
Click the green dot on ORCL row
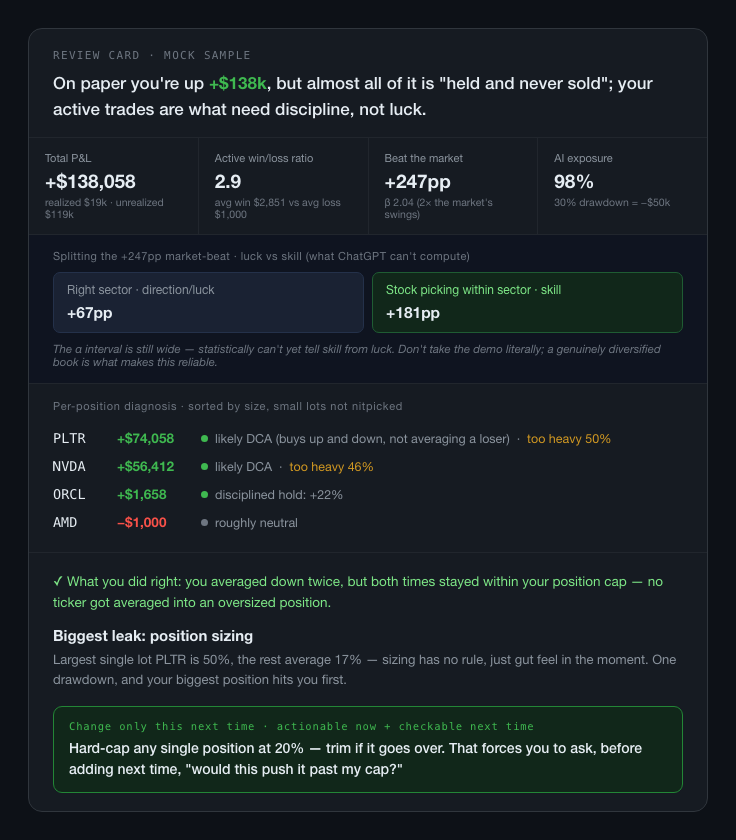tap(204, 494)
